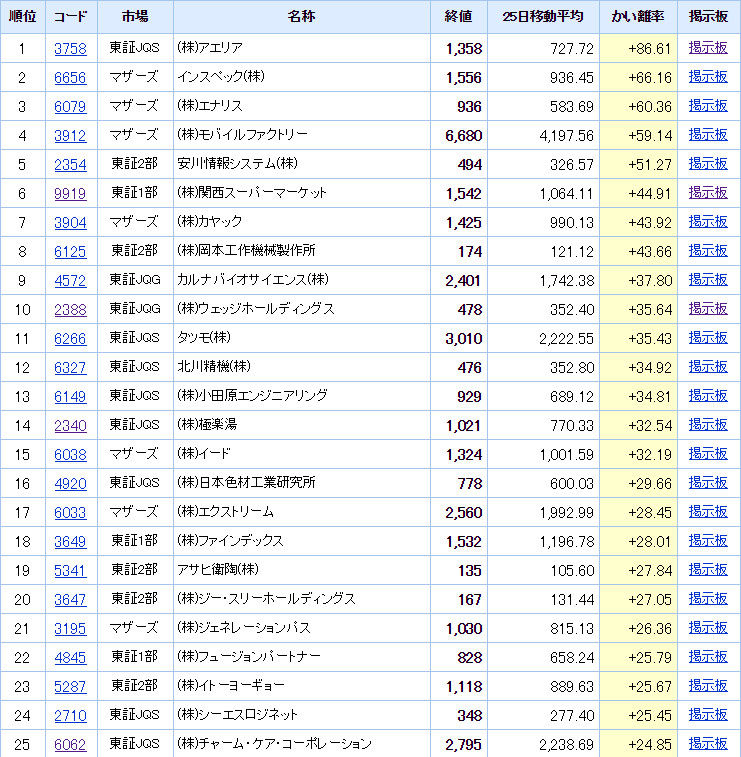
Task: Select the 6,680 closing price cell
Action: (459, 135)
